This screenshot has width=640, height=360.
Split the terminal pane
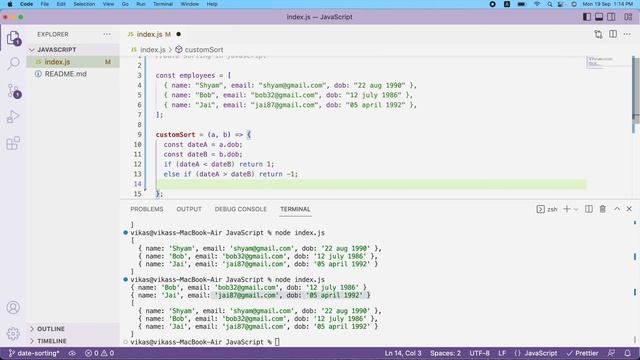pos(589,209)
